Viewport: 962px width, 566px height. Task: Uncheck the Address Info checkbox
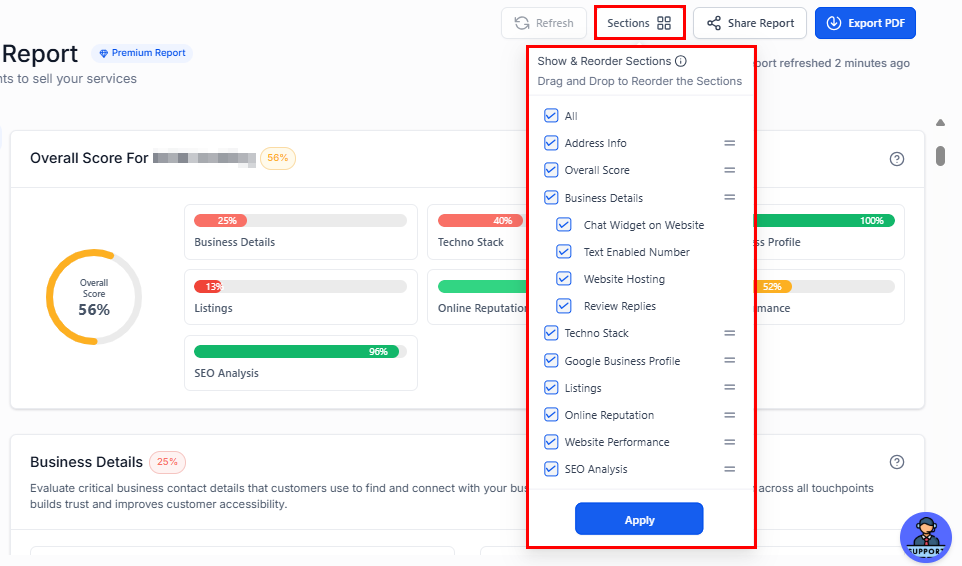pos(551,143)
